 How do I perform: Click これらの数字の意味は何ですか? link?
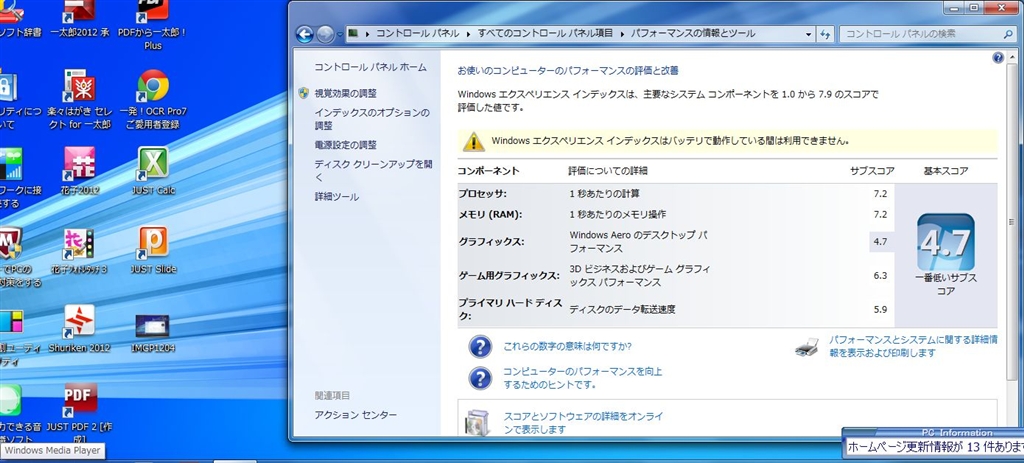coord(567,347)
